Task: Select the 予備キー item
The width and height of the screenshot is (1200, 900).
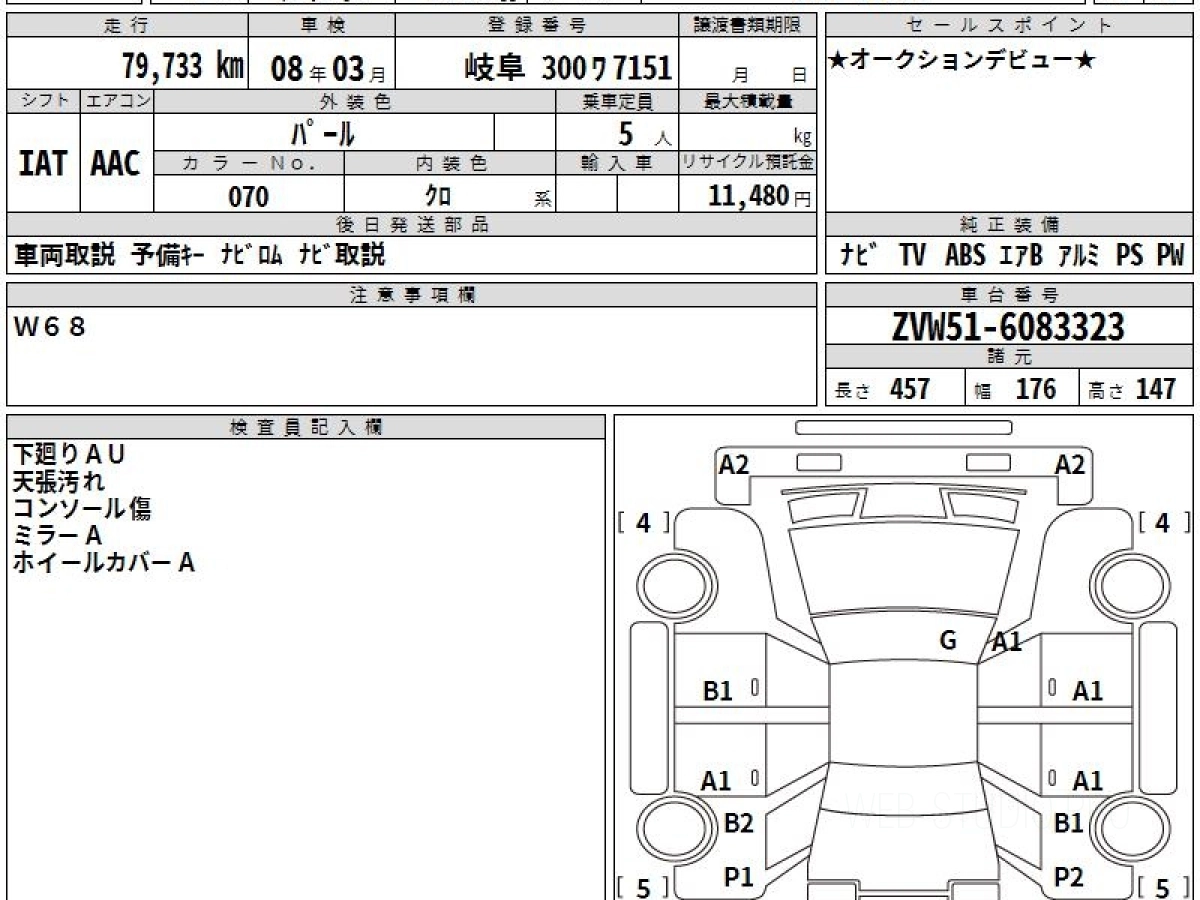Action: click(170, 256)
